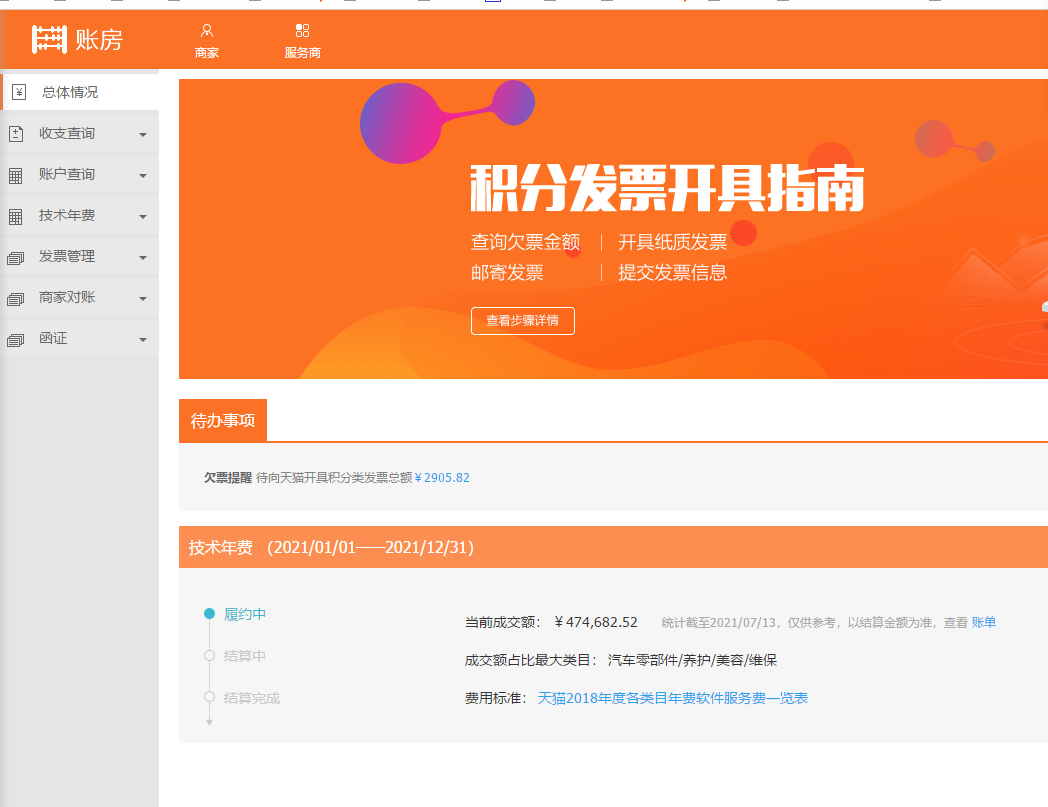The height and width of the screenshot is (807, 1048).
Task: Click the 查询欠票金额 banner text
Action: (525, 242)
